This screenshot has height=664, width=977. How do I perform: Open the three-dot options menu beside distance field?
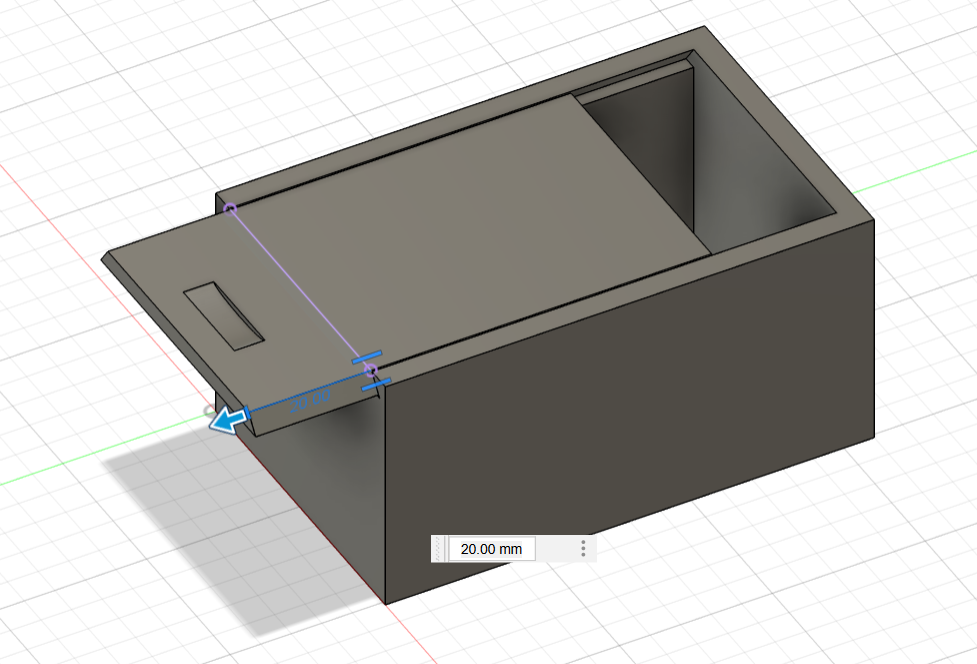[x=583, y=549]
